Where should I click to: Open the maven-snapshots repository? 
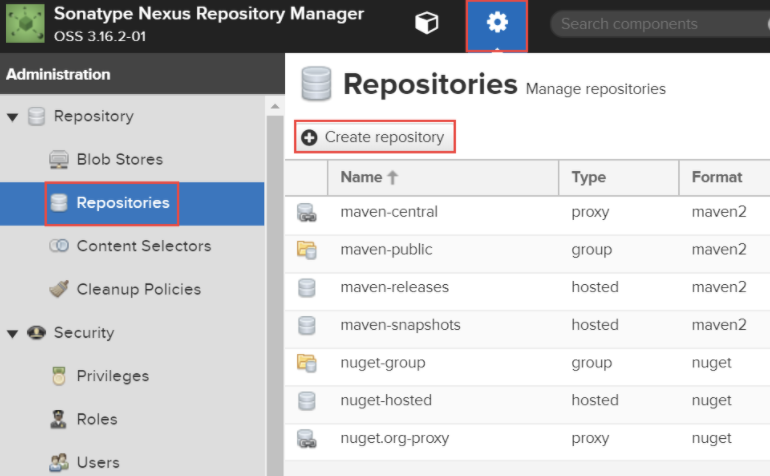tap(400, 325)
